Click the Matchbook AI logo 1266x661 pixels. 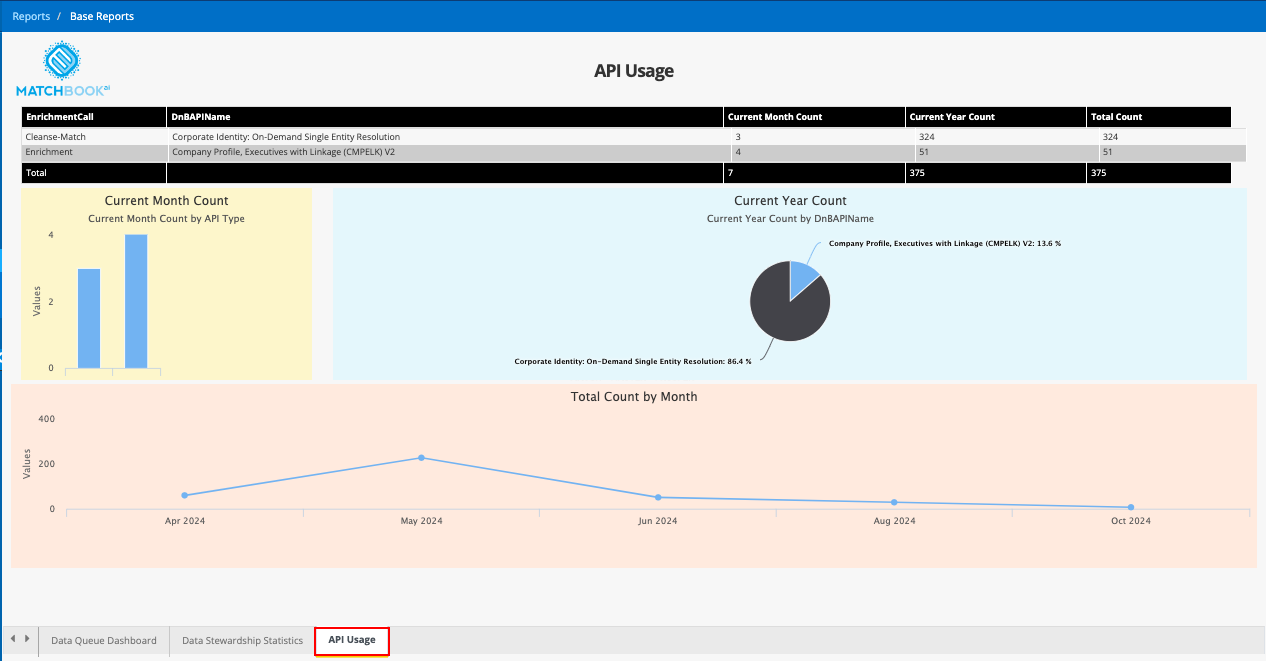click(63, 69)
